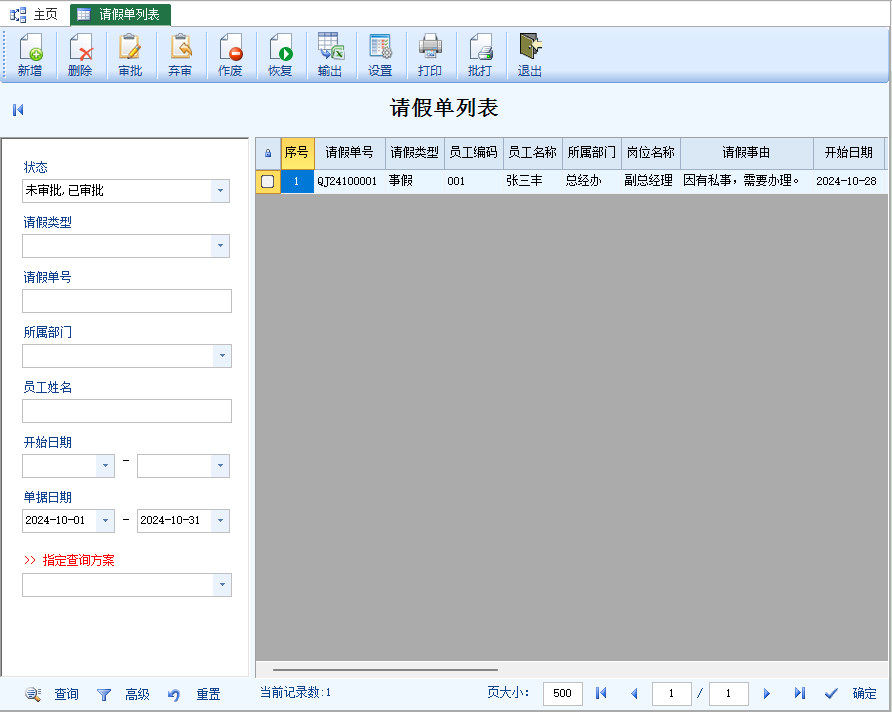Switch to the 主页 home tab
The image size is (892, 712).
[x=35, y=14]
